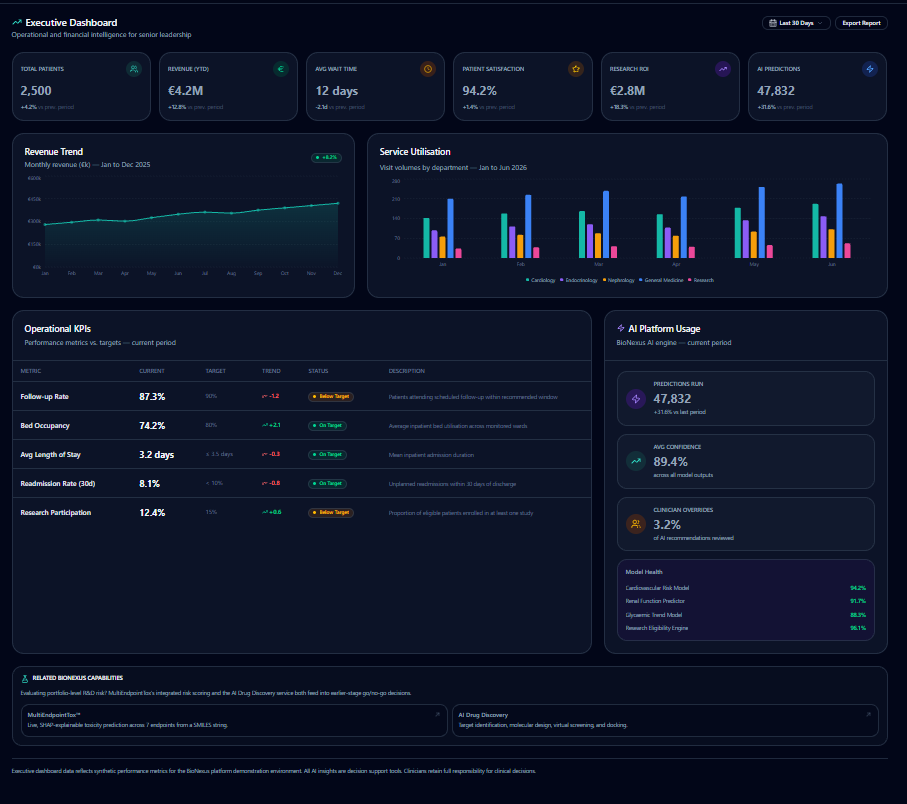The height and width of the screenshot is (804, 907).
Task: Click the lightning bolt icon on the AI Predictions card
Action: (870, 69)
